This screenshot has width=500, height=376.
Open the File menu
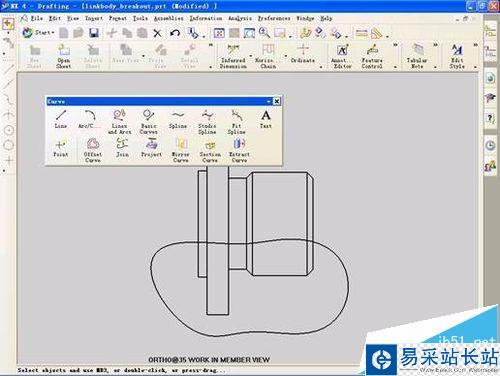click(x=37, y=18)
